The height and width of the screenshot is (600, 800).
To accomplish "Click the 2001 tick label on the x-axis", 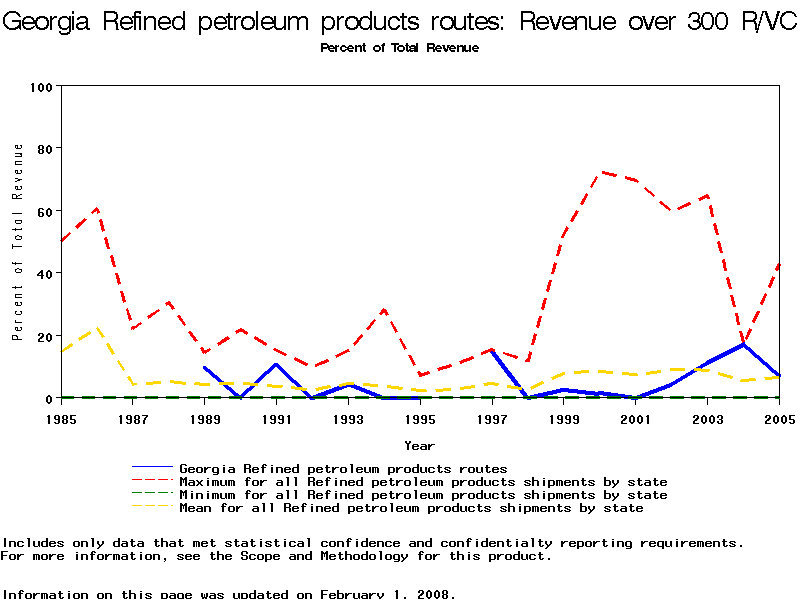I will point(634,419).
